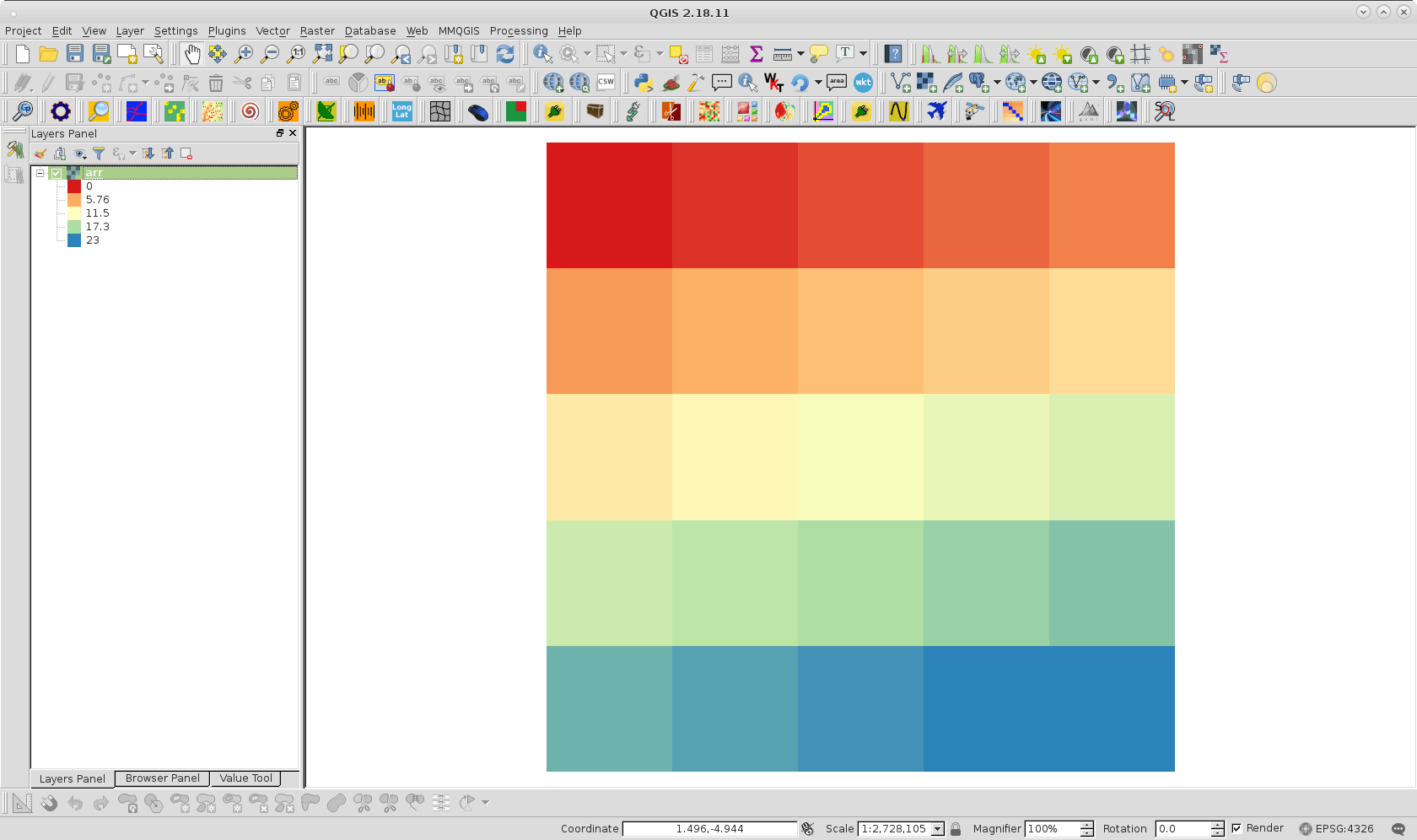Open the CSW catalog client icon
Screen dimensions: 1417x840
pyautogui.click(x=606, y=83)
